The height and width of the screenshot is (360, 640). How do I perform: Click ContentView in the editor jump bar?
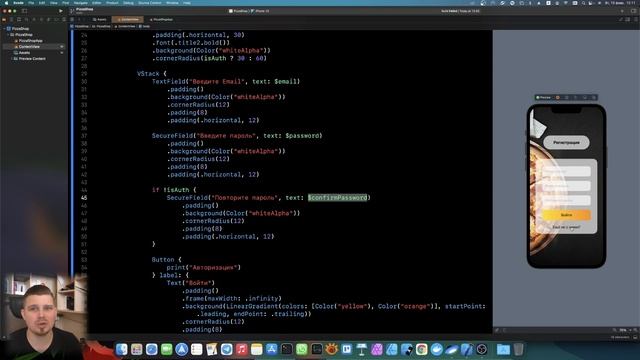(x=125, y=26)
